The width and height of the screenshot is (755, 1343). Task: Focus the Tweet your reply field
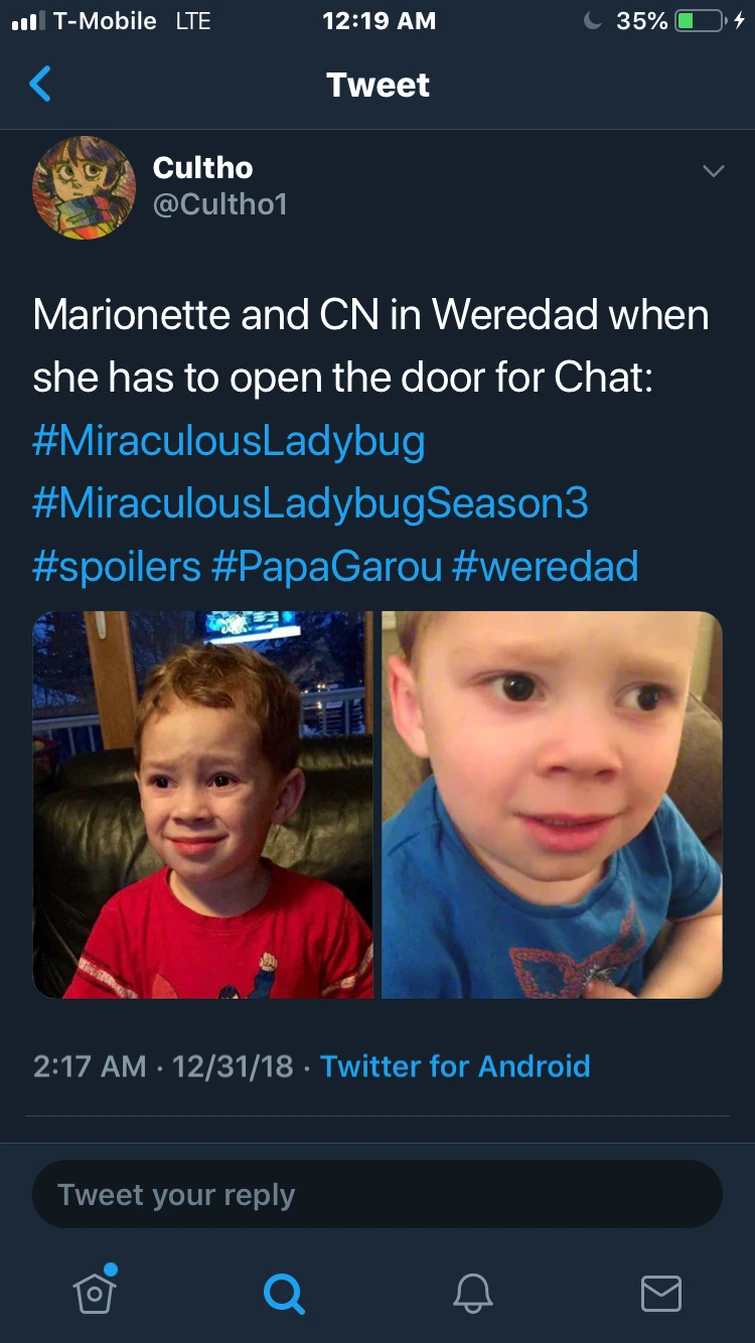[377, 1194]
